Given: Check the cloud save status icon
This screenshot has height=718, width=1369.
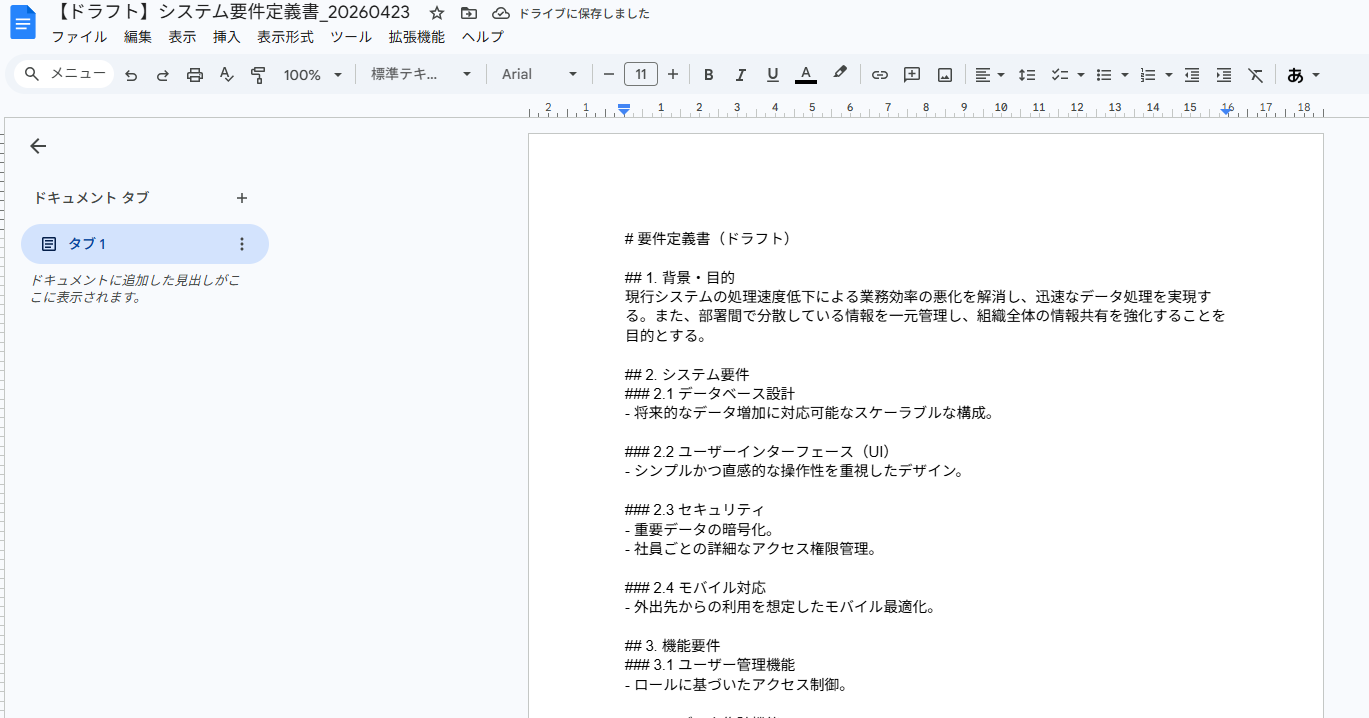Looking at the screenshot, I should pyautogui.click(x=501, y=13).
